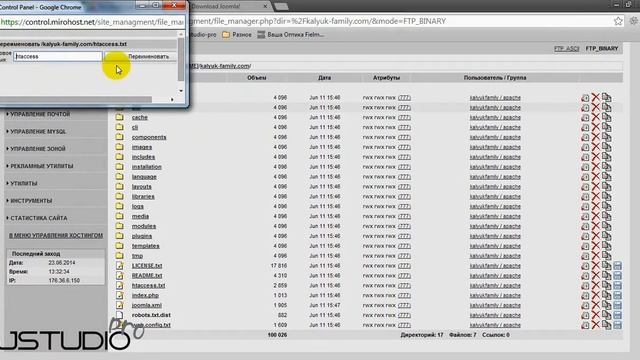
Task: Open the components folder link
Action: (x=149, y=137)
